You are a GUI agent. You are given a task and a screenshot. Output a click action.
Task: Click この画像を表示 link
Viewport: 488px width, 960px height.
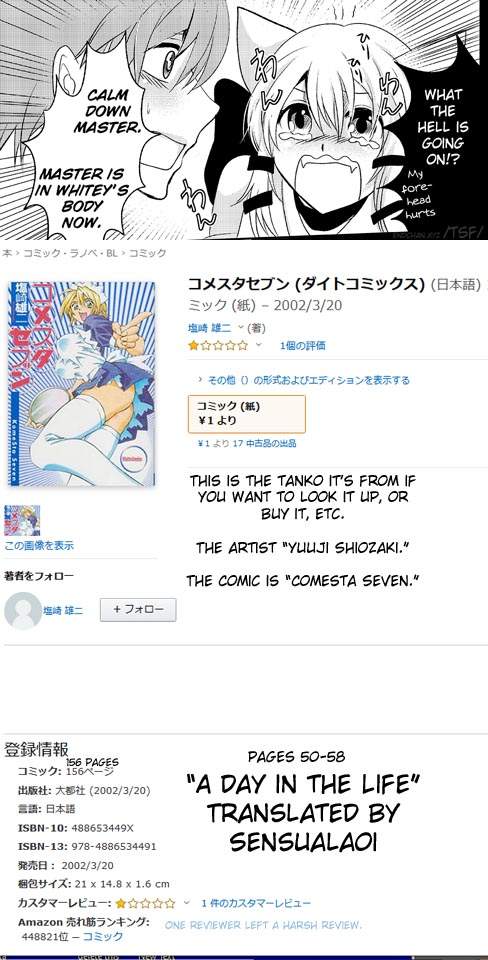pyautogui.click(x=39, y=546)
